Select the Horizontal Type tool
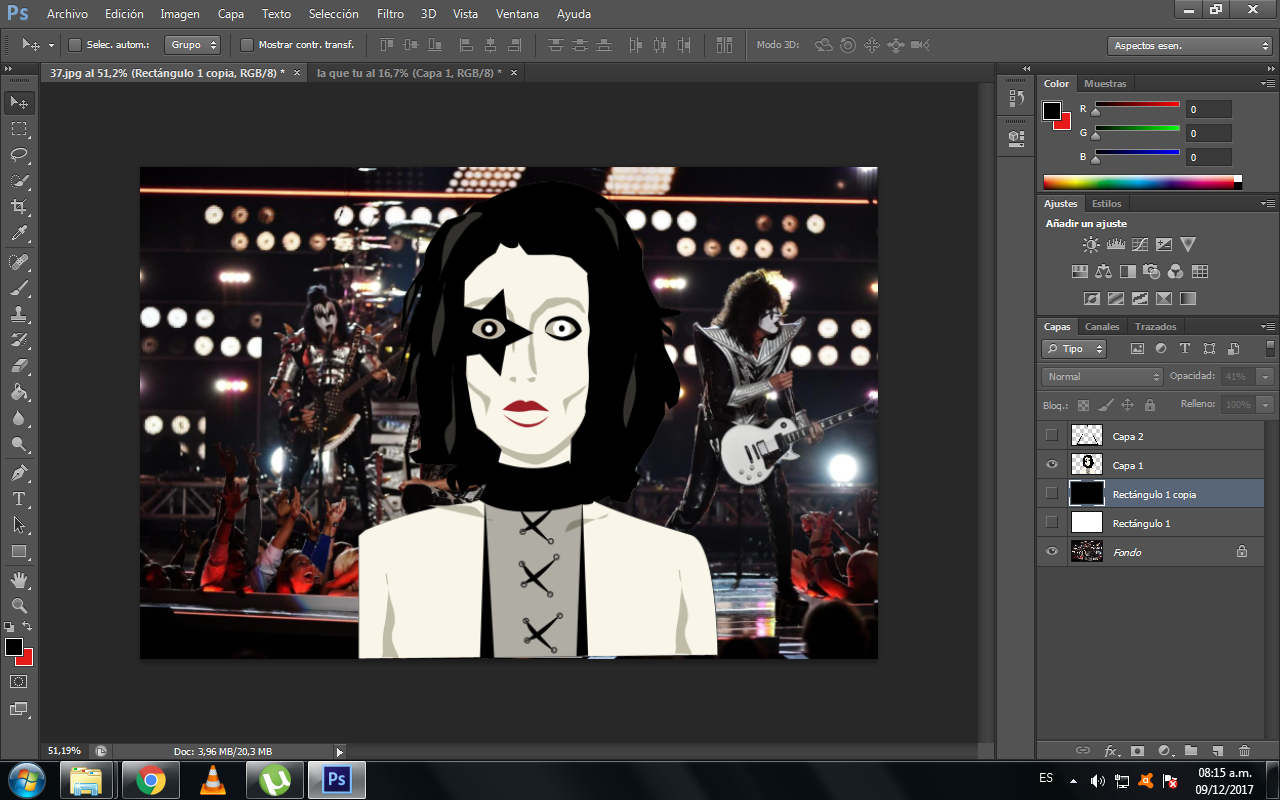 [x=19, y=499]
